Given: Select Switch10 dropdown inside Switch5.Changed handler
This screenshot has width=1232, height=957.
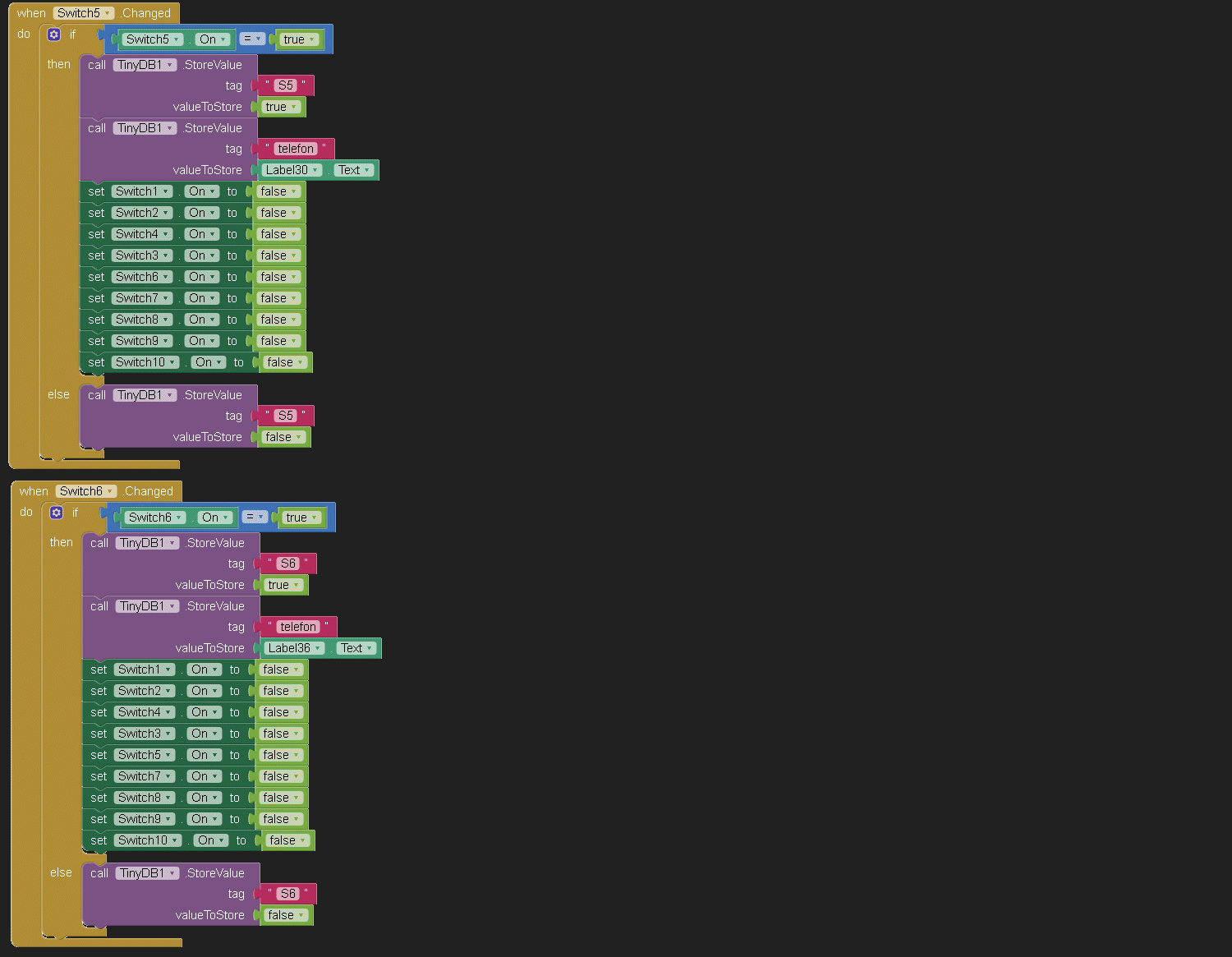Looking at the screenshot, I should tap(145, 362).
